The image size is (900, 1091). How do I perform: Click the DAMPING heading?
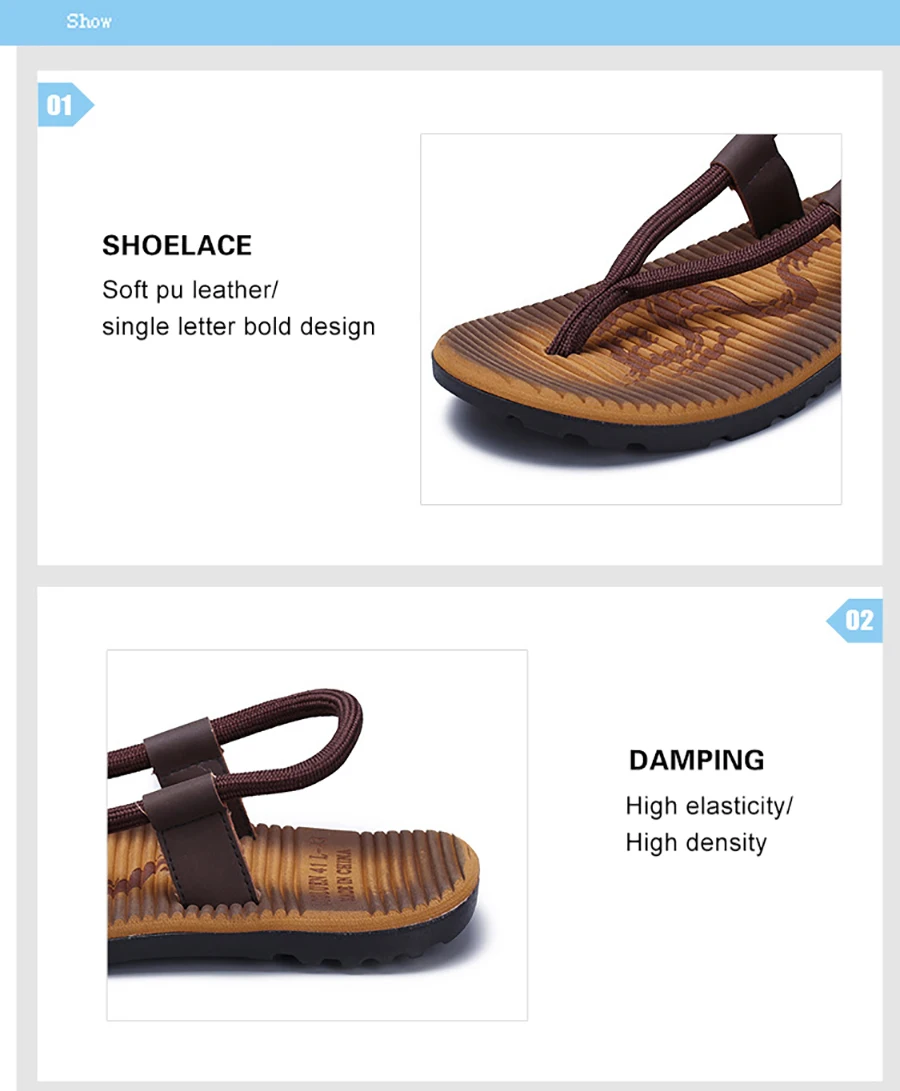click(696, 760)
